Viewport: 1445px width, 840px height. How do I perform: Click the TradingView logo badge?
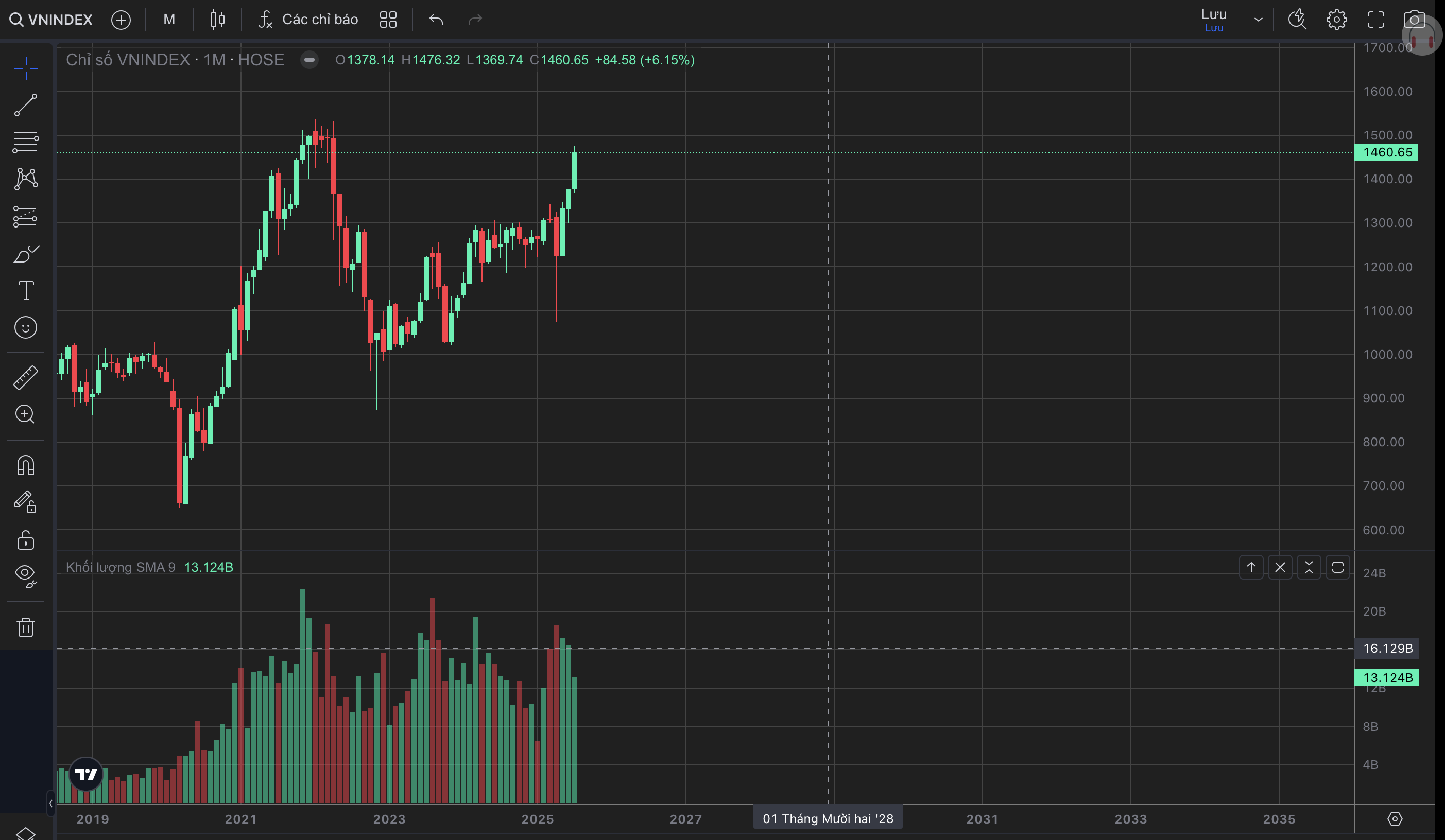point(86,775)
